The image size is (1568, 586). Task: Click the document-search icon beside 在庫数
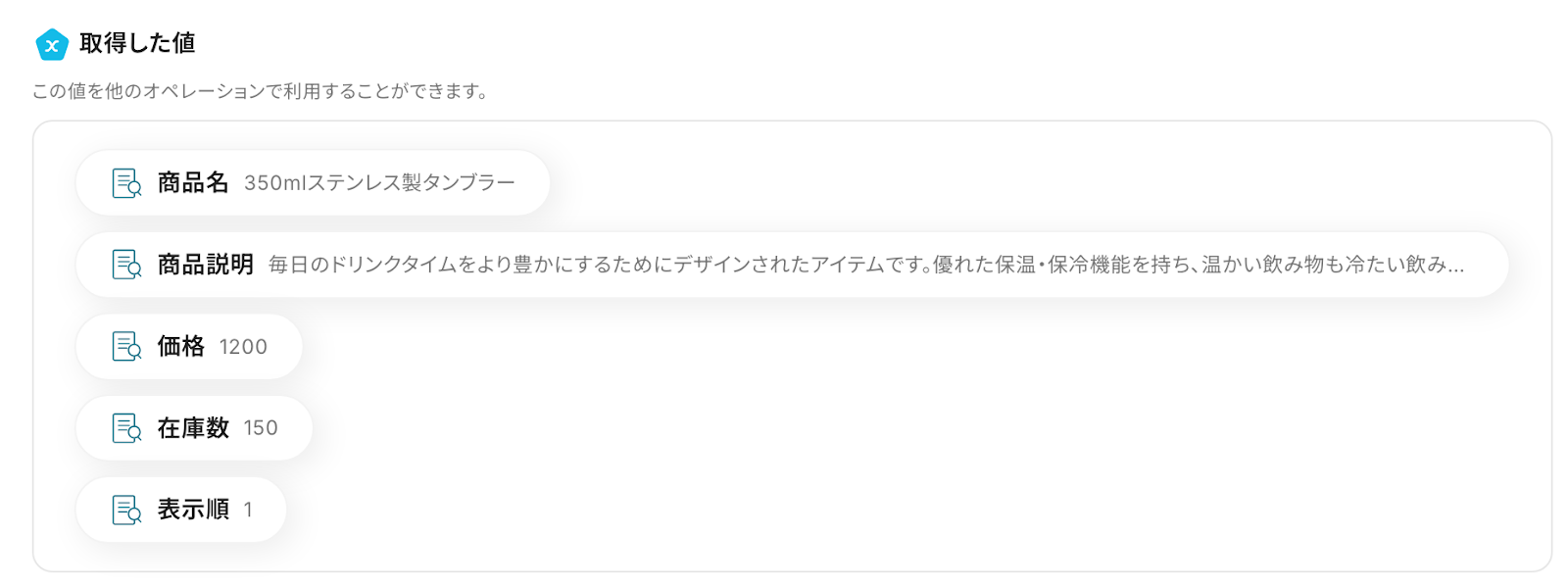pyautogui.click(x=126, y=428)
